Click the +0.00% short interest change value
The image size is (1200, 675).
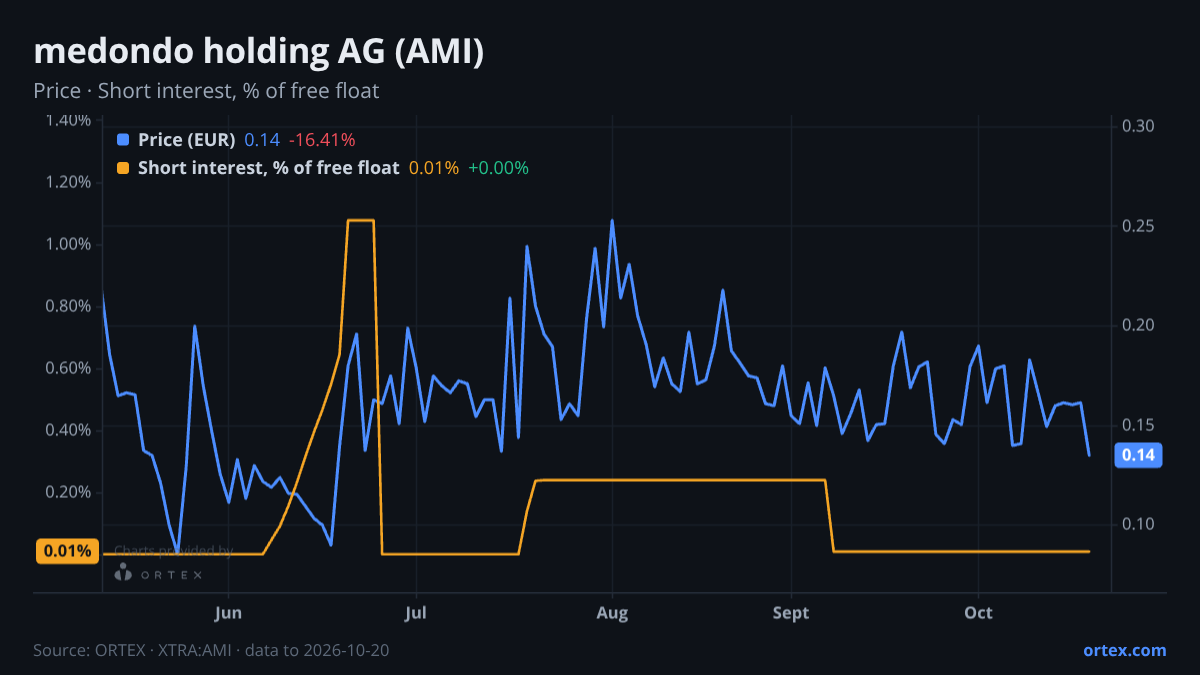[498, 168]
